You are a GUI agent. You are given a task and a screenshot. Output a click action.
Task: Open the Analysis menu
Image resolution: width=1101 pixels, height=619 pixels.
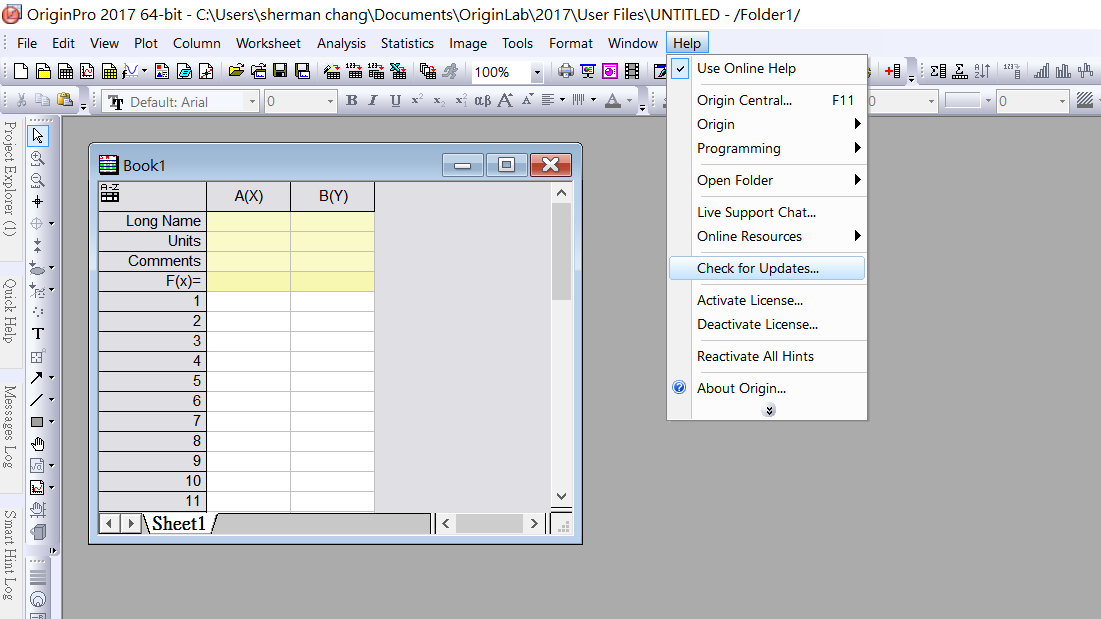click(341, 43)
